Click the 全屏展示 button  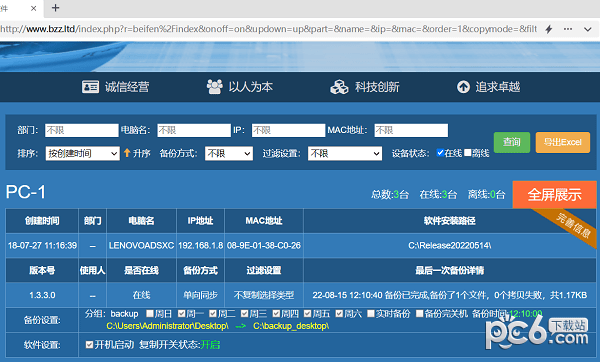click(x=554, y=194)
